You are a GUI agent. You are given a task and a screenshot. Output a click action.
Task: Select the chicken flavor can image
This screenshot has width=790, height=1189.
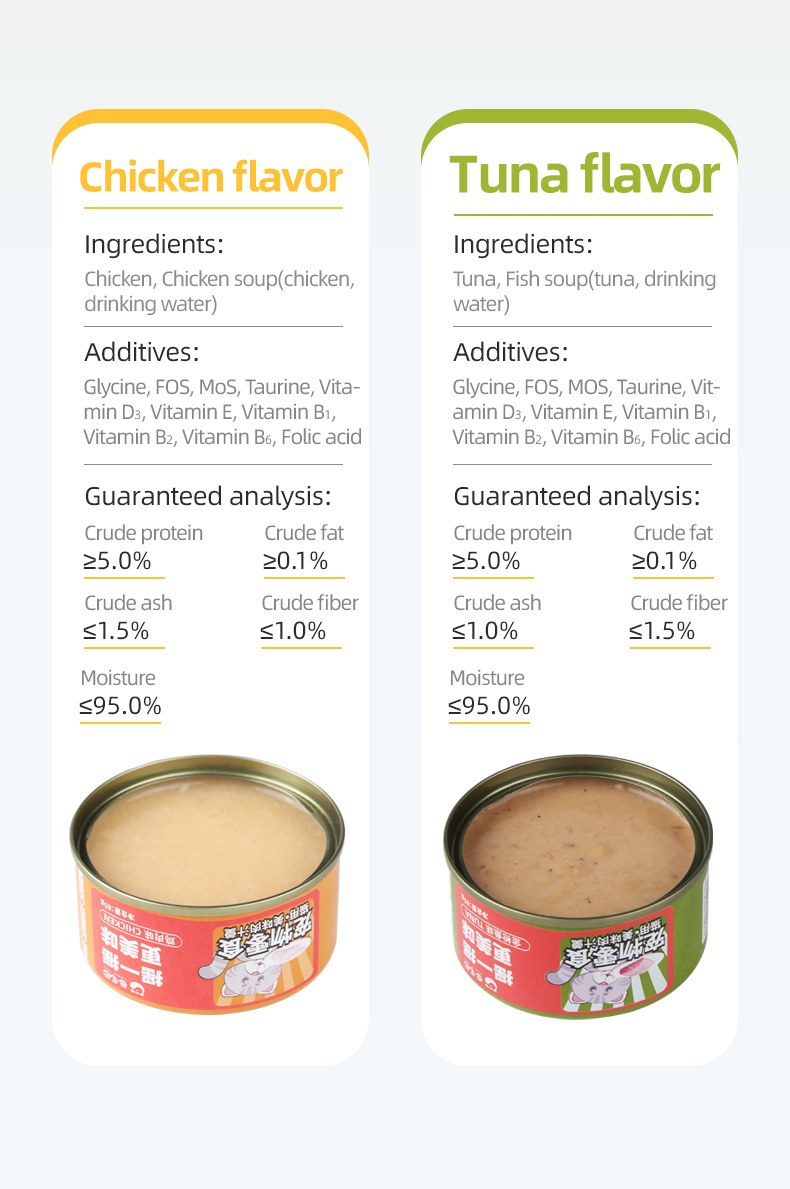[207, 884]
